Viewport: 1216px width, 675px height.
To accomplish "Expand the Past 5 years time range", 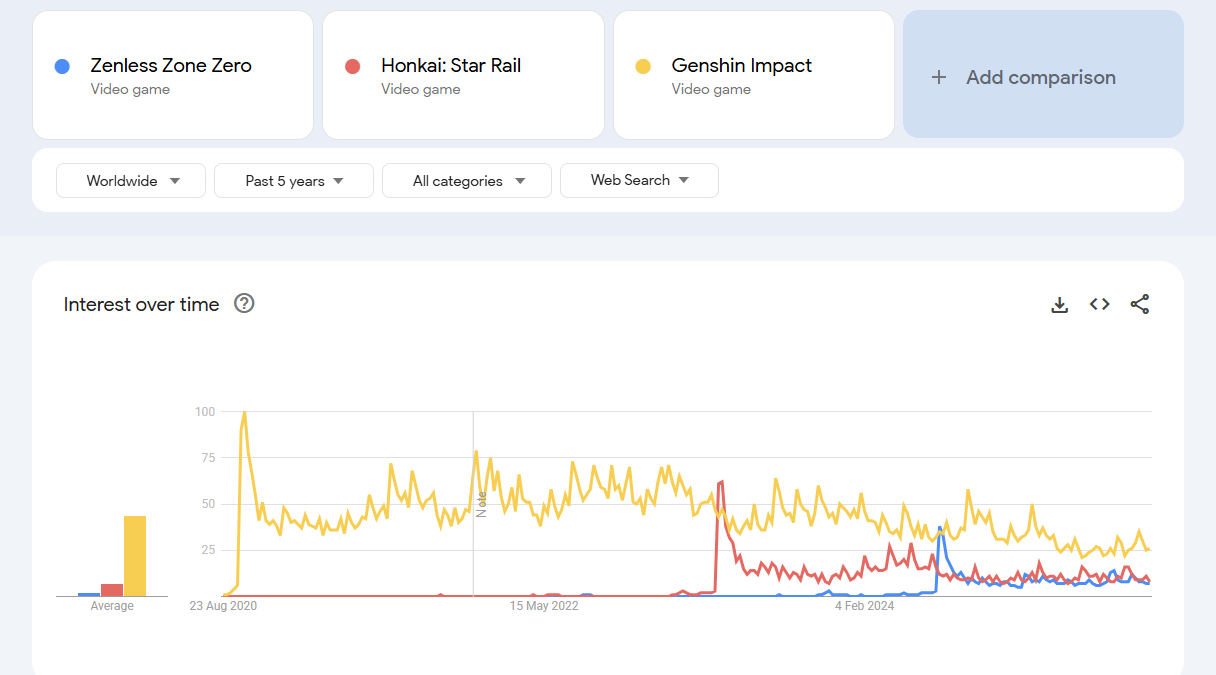I will [294, 181].
